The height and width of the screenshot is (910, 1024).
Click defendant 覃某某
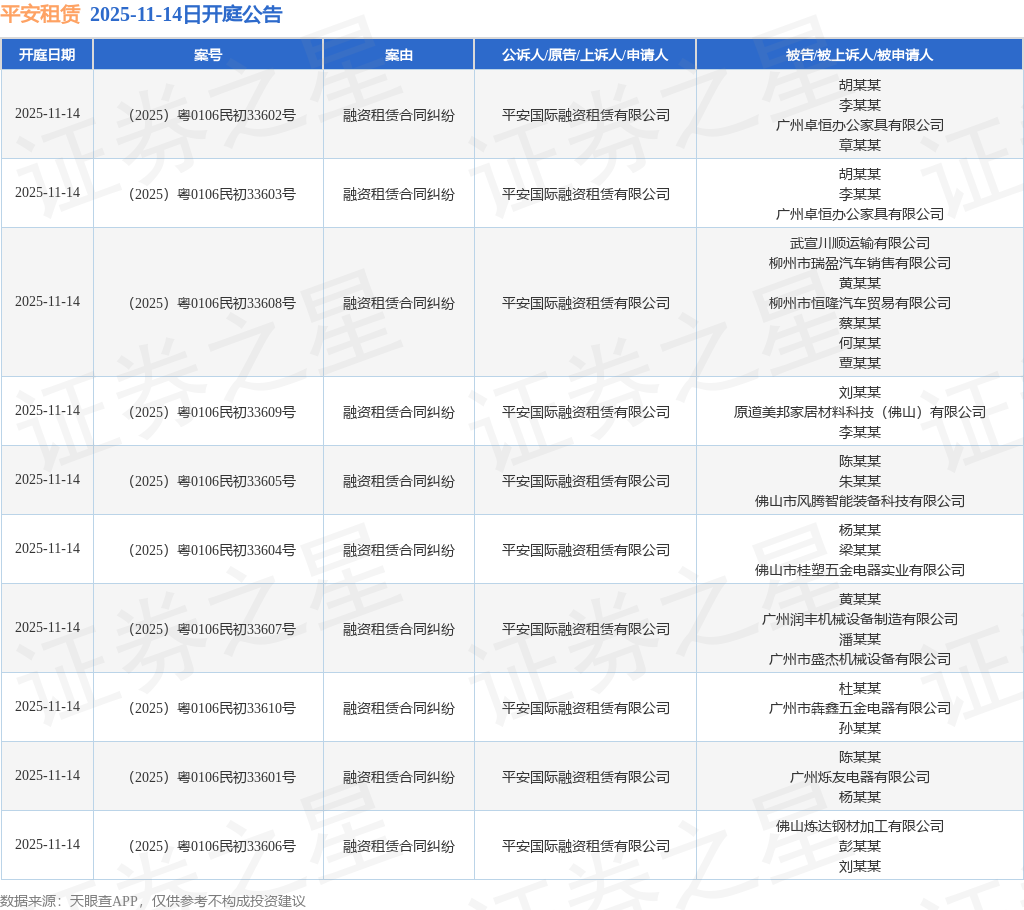(859, 363)
